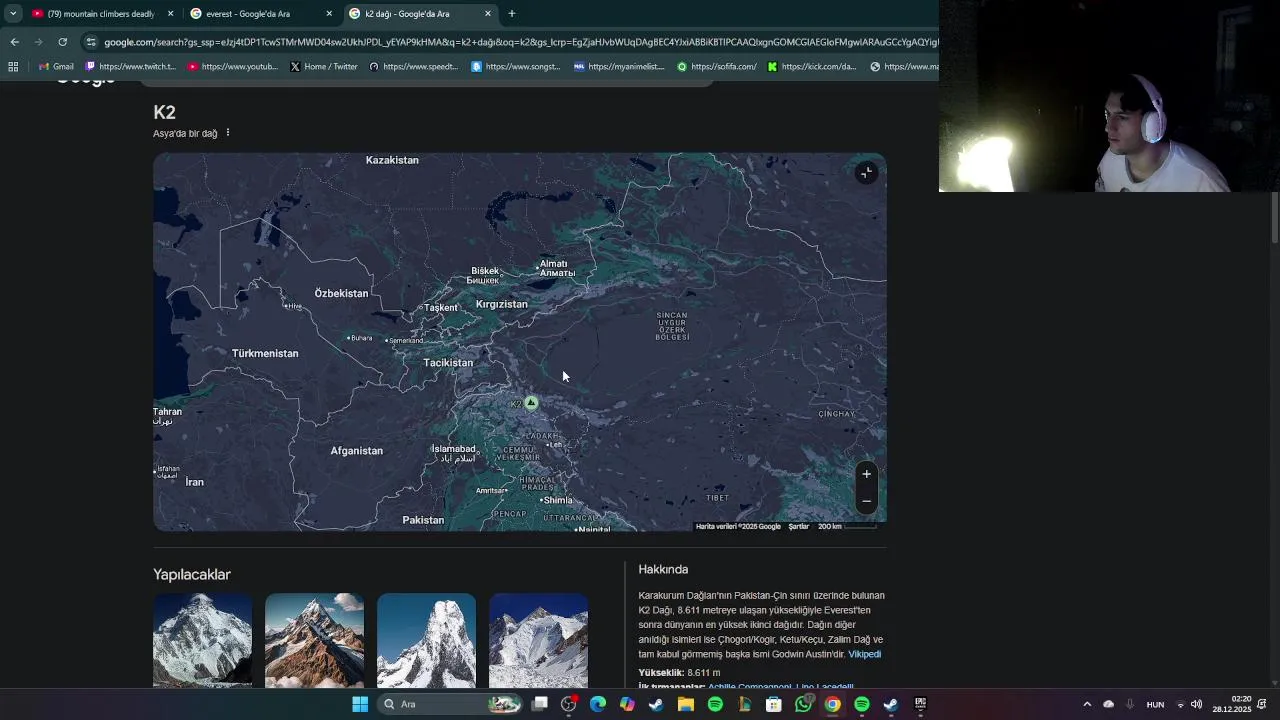Expand the K2 map to fullscreen

(x=866, y=173)
